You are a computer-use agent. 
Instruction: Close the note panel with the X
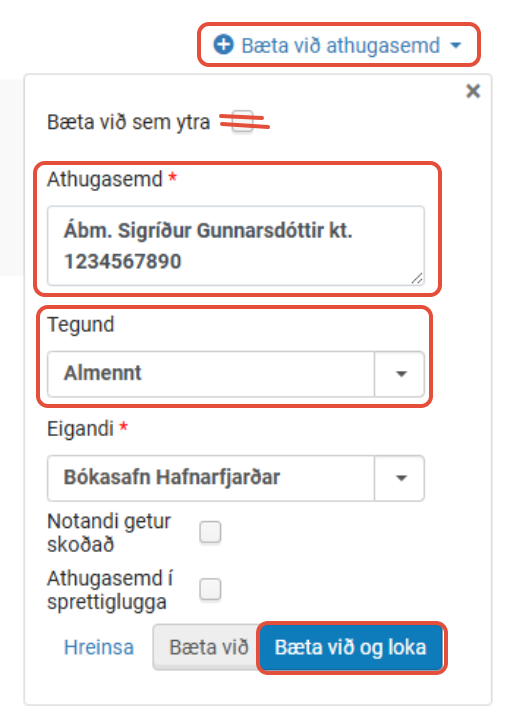click(473, 91)
